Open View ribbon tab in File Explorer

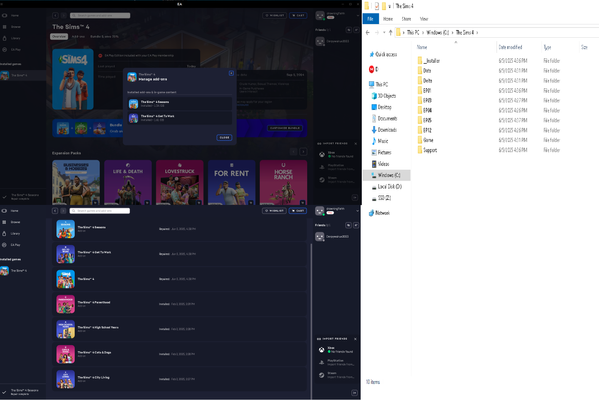coord(424,19)
